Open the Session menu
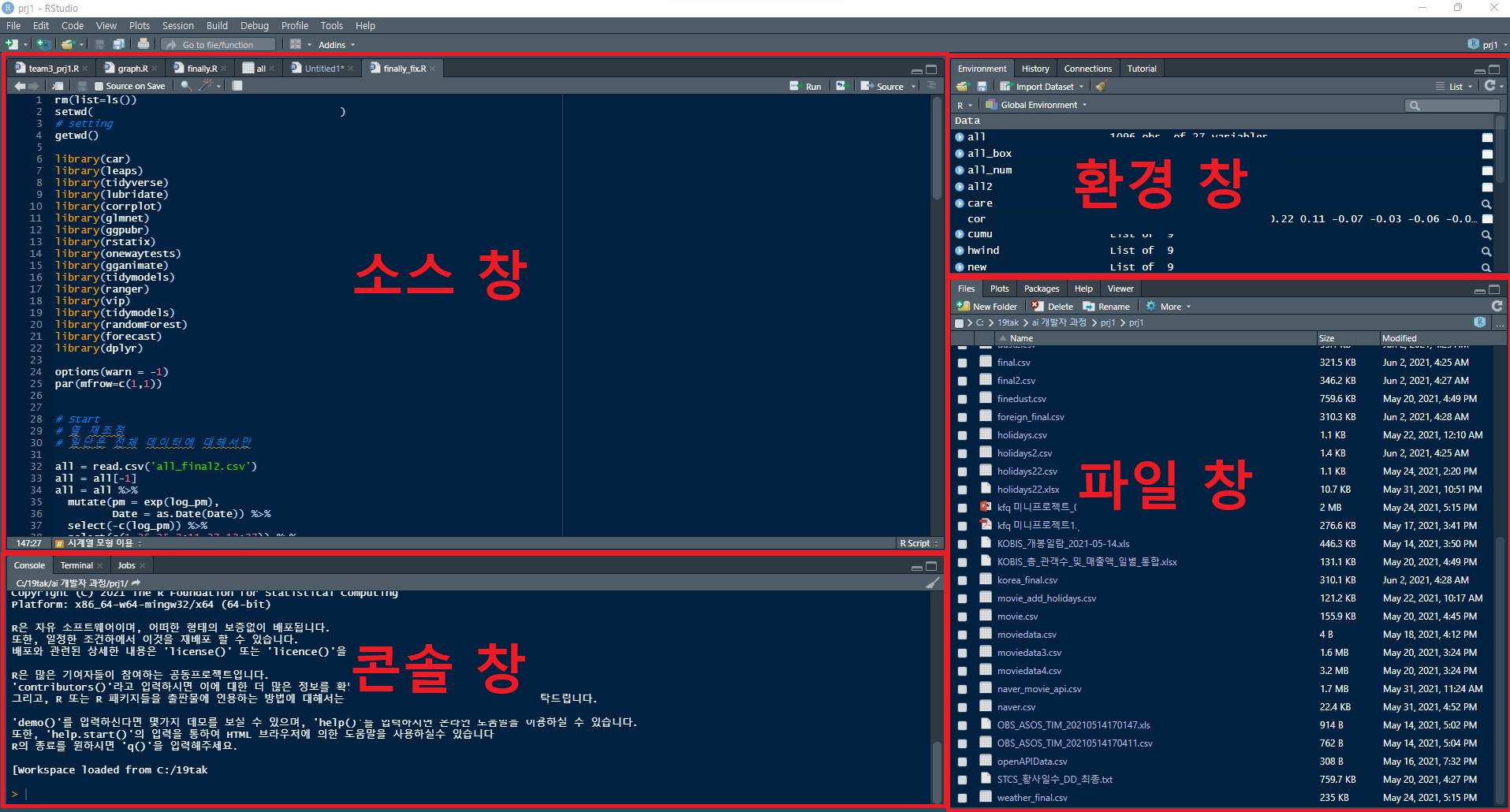 pos(177,25)
